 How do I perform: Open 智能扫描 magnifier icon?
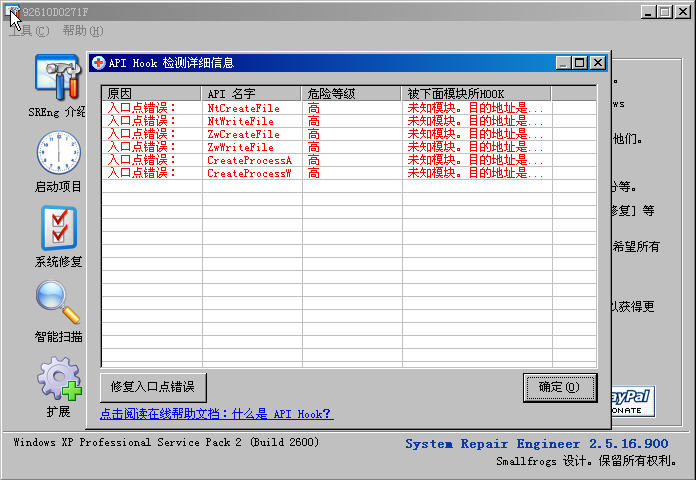58,302
